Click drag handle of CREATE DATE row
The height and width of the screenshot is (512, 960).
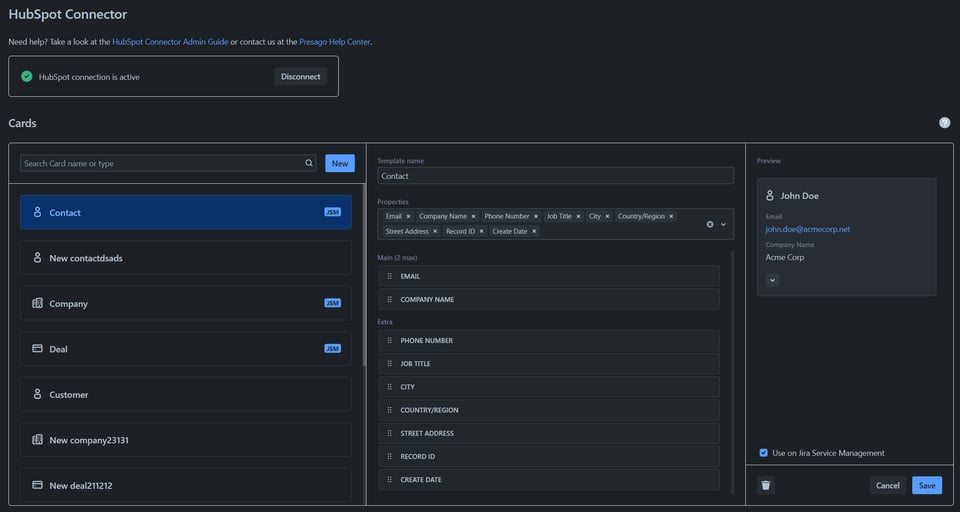pos(389,480)
